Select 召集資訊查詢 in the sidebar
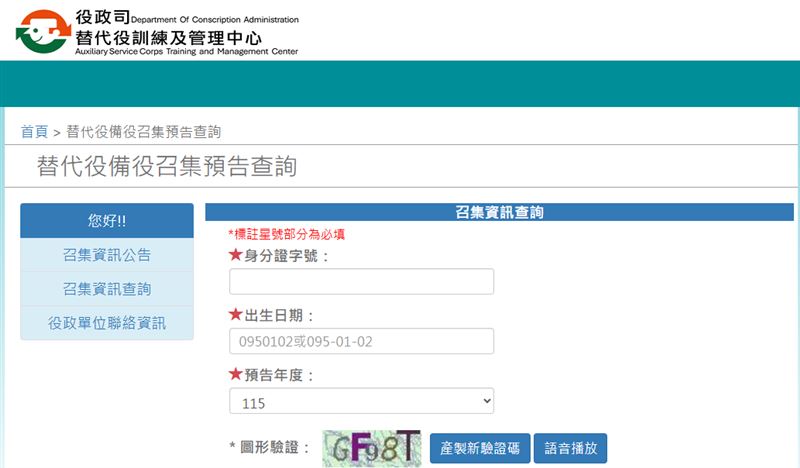This screenshot has width=800, height=468. point(107,289)
